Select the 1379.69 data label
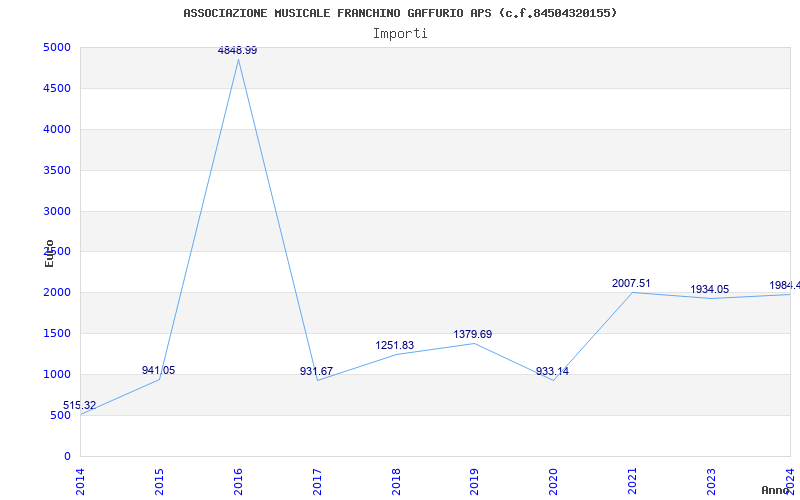 pyautogui.click(x=473, y=335)
